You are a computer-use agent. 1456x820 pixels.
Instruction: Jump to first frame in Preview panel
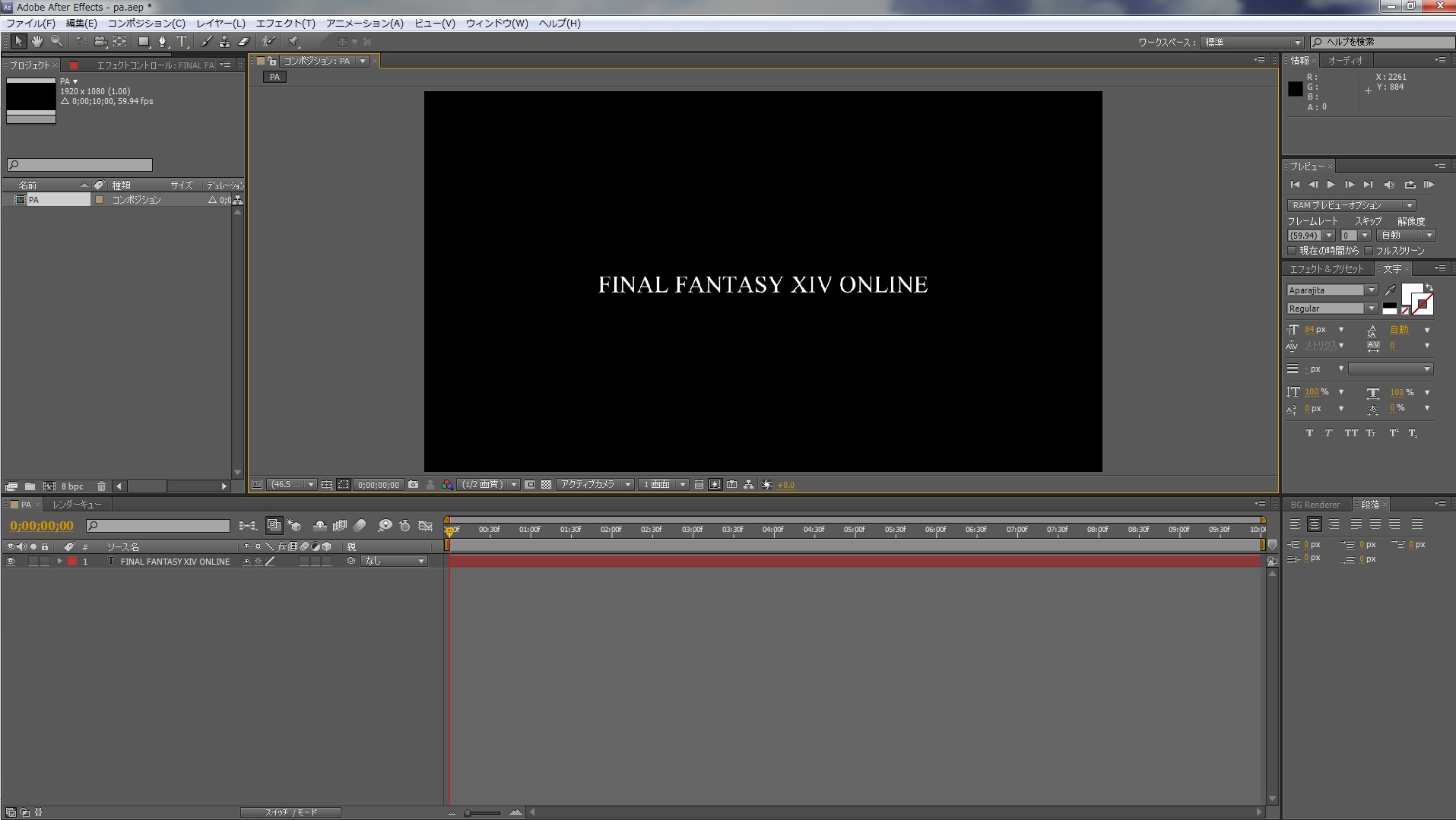[1295, 185]
